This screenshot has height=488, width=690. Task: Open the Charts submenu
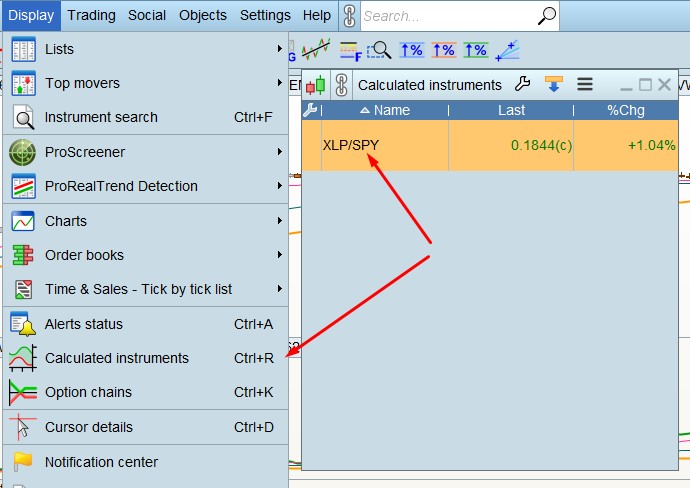point(145,221)
